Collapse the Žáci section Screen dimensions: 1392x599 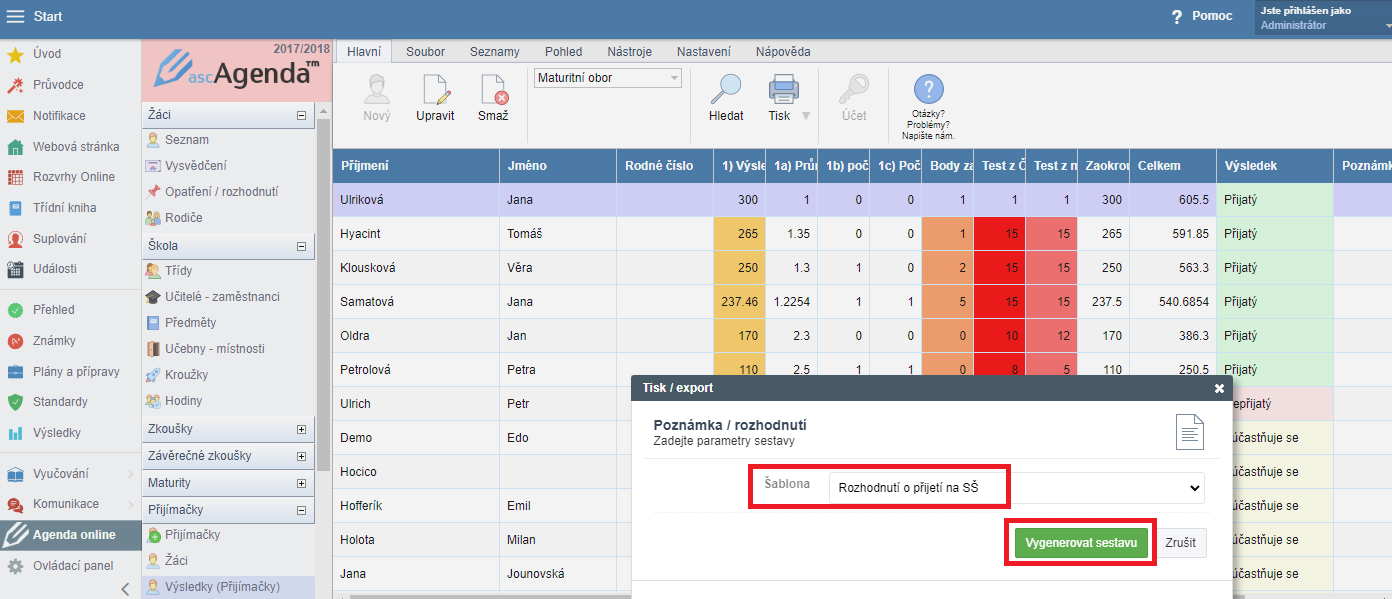coord(301,116)
